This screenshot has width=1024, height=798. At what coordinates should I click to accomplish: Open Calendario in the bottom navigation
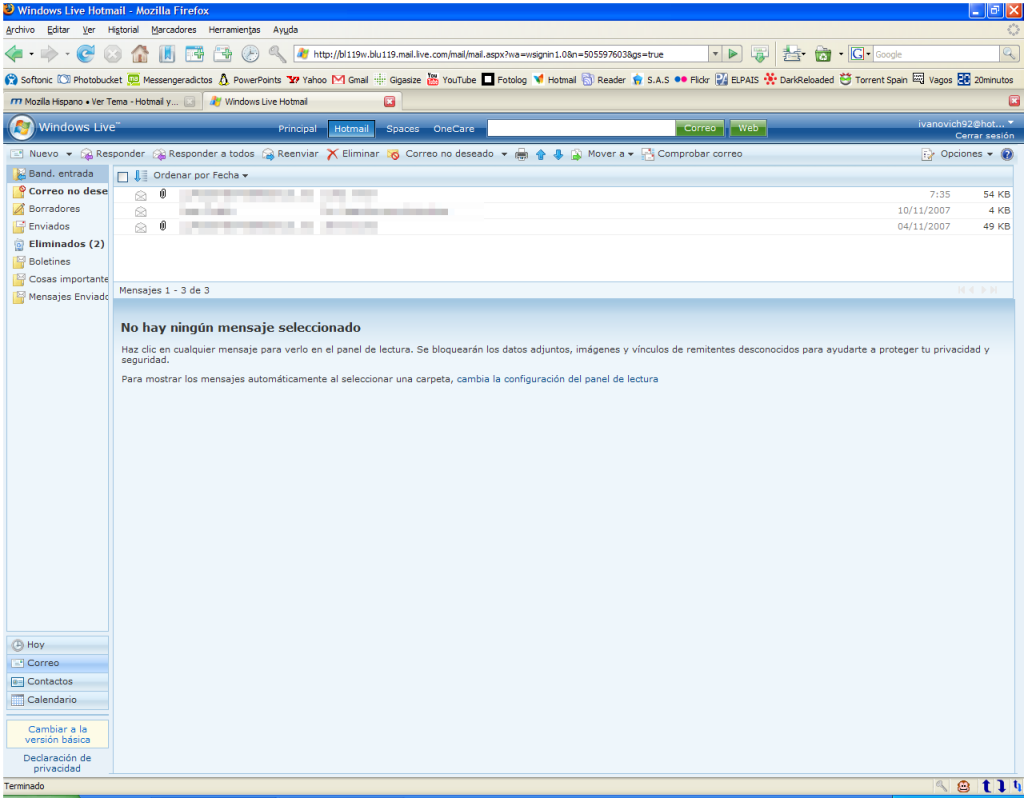[57, 700]
